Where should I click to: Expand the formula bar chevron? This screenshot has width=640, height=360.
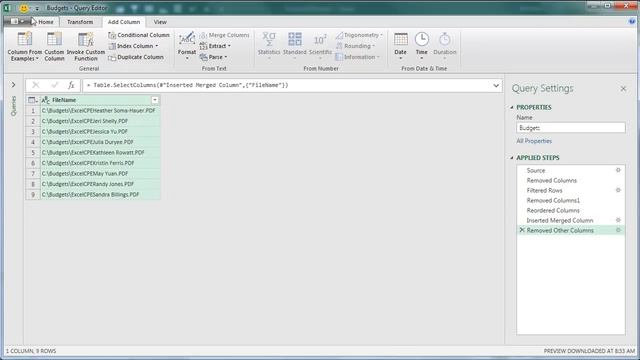click(496, 85)
